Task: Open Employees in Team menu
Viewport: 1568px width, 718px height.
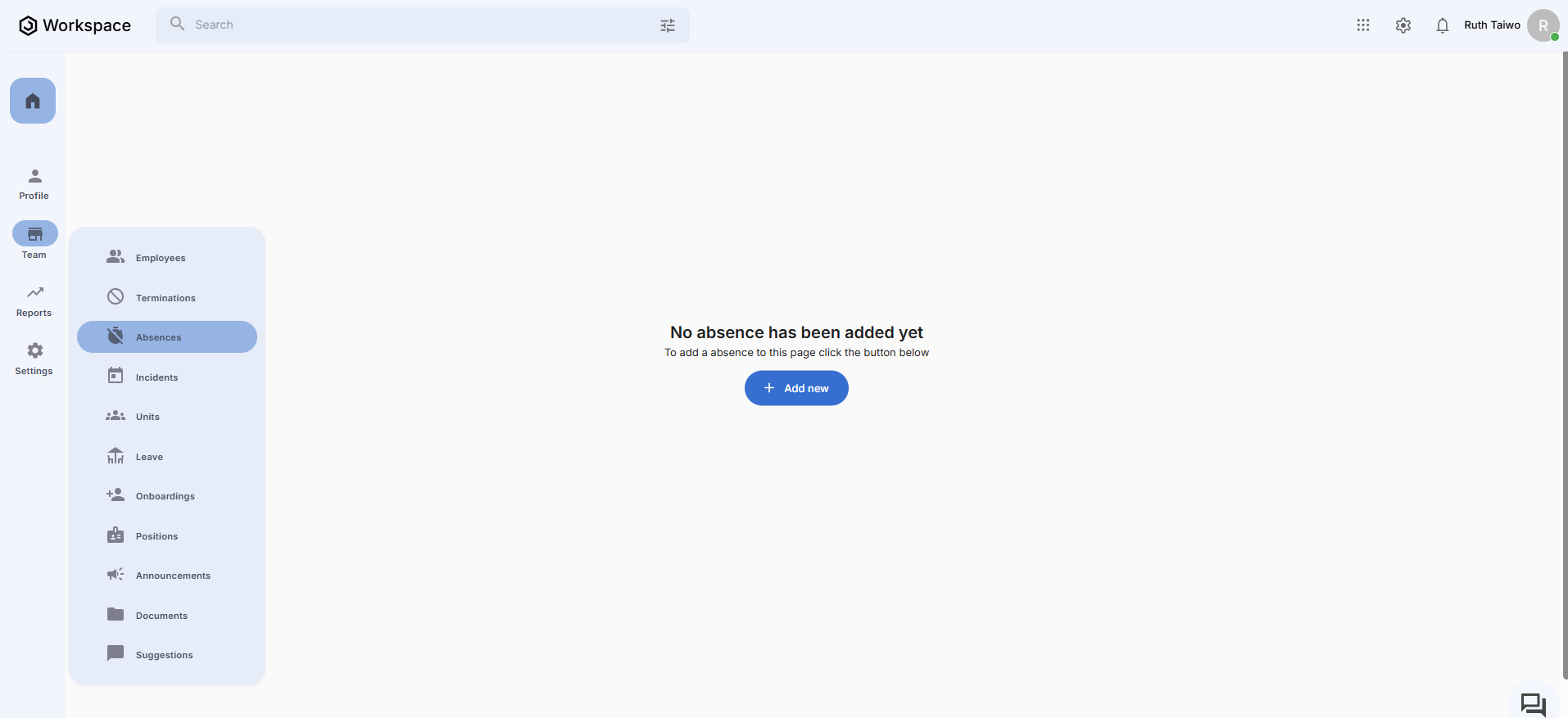Action: (x=161, y=258)
